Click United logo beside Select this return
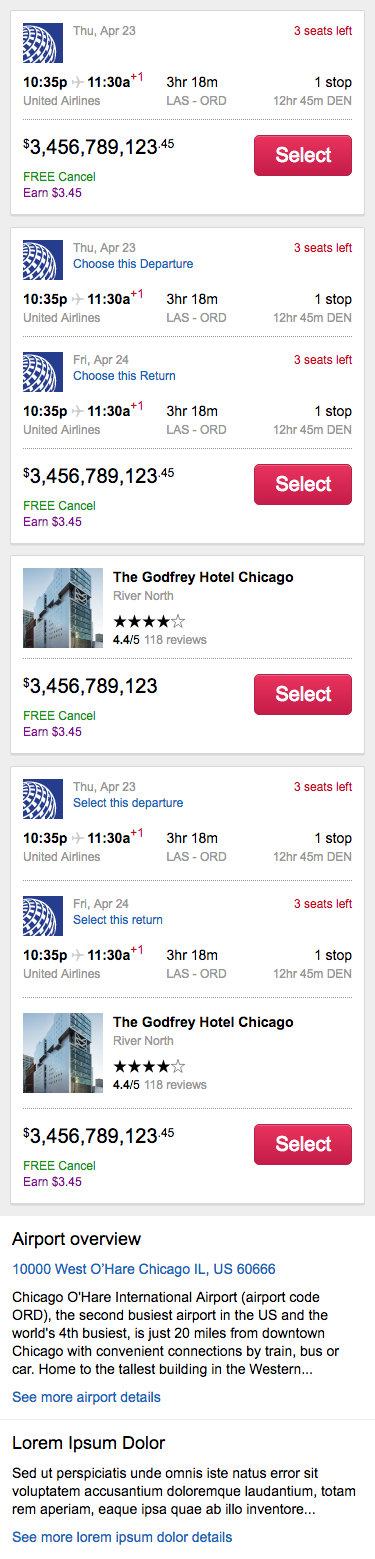The image size is (375, 1559). pyautogui.click(x=43, y=915)
